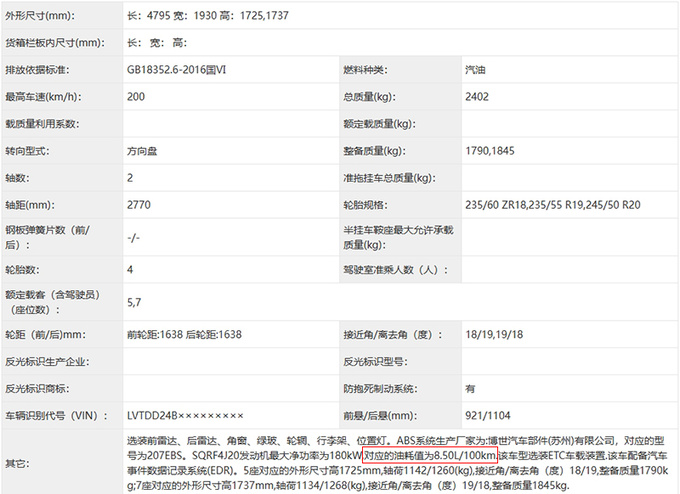The height and width of the screenshot is (494, 680).
Task: Click the leaf spring value -/-
Action: point(133,238)
